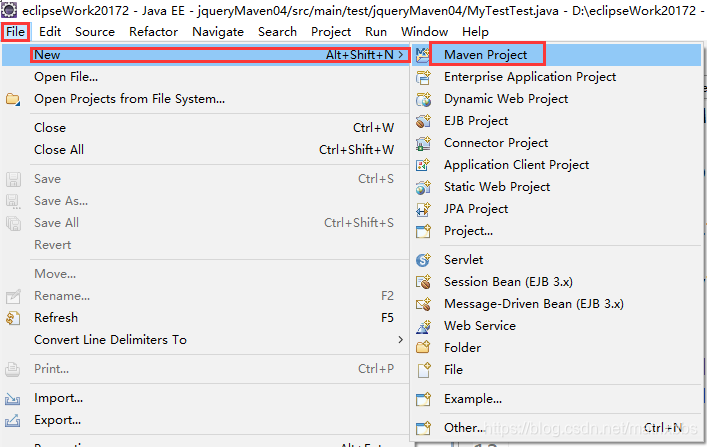
Task: Click the Connector Project icon
Action: pyautogui.click(x=423, y=143)
